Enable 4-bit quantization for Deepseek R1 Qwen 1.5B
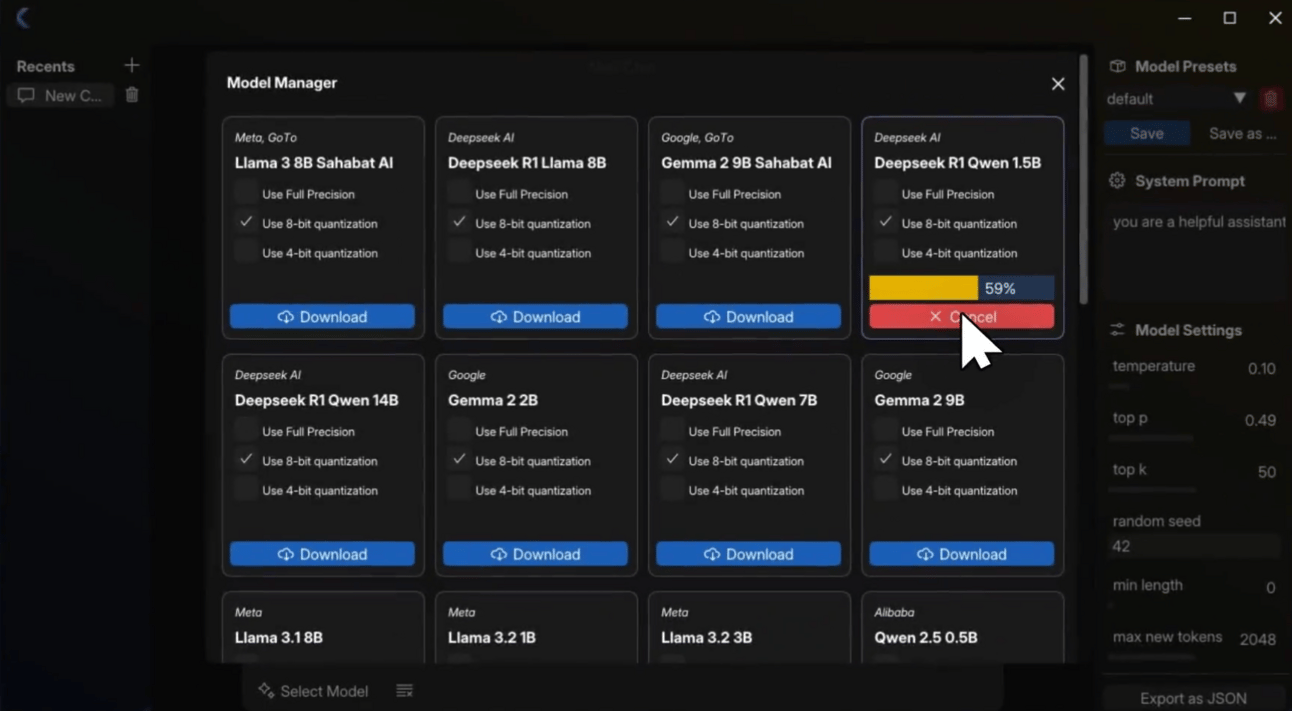The height and width of the screenshot is (711, 1292). 884,252
